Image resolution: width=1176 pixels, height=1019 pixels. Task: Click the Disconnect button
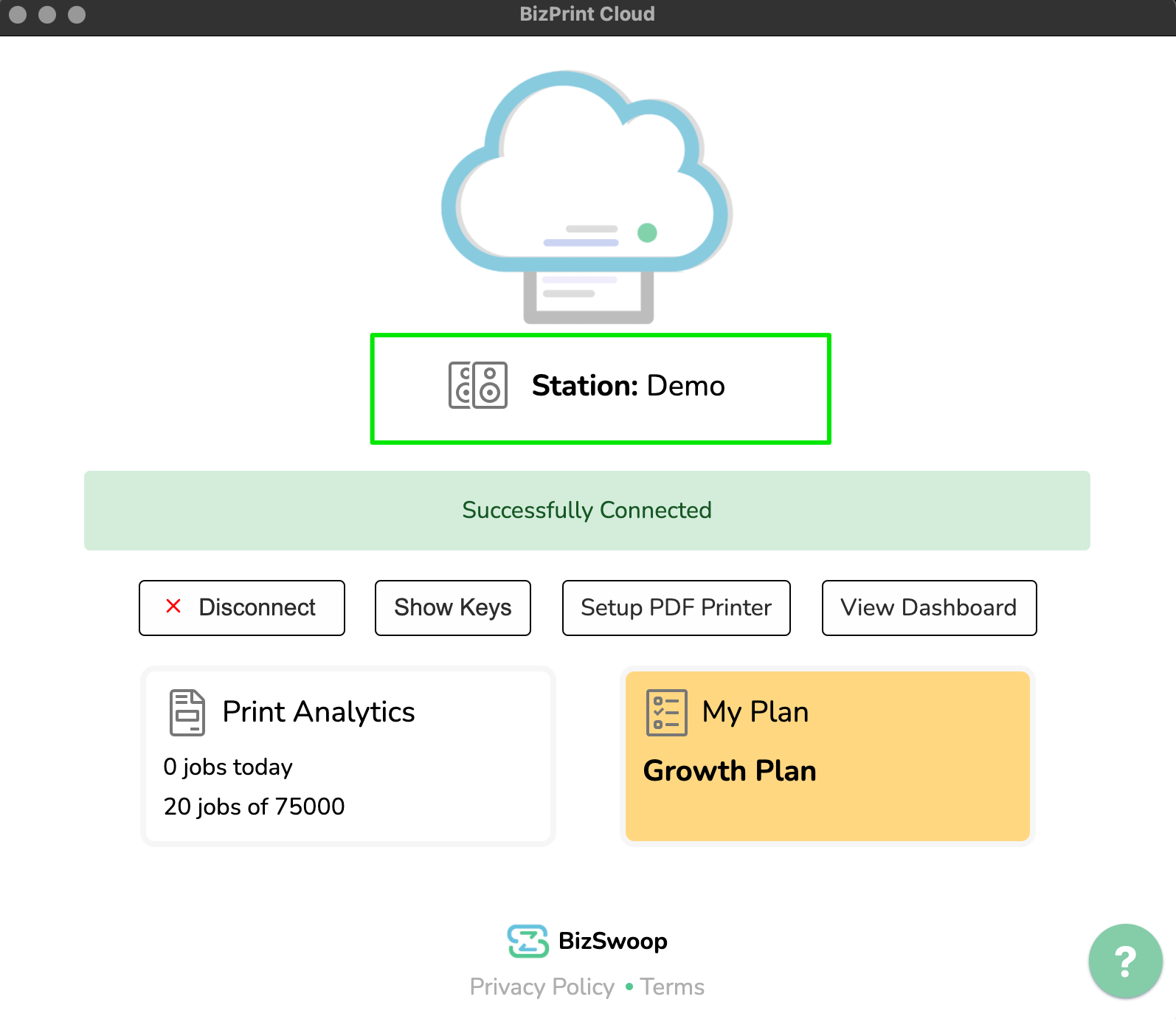(242, 607)
